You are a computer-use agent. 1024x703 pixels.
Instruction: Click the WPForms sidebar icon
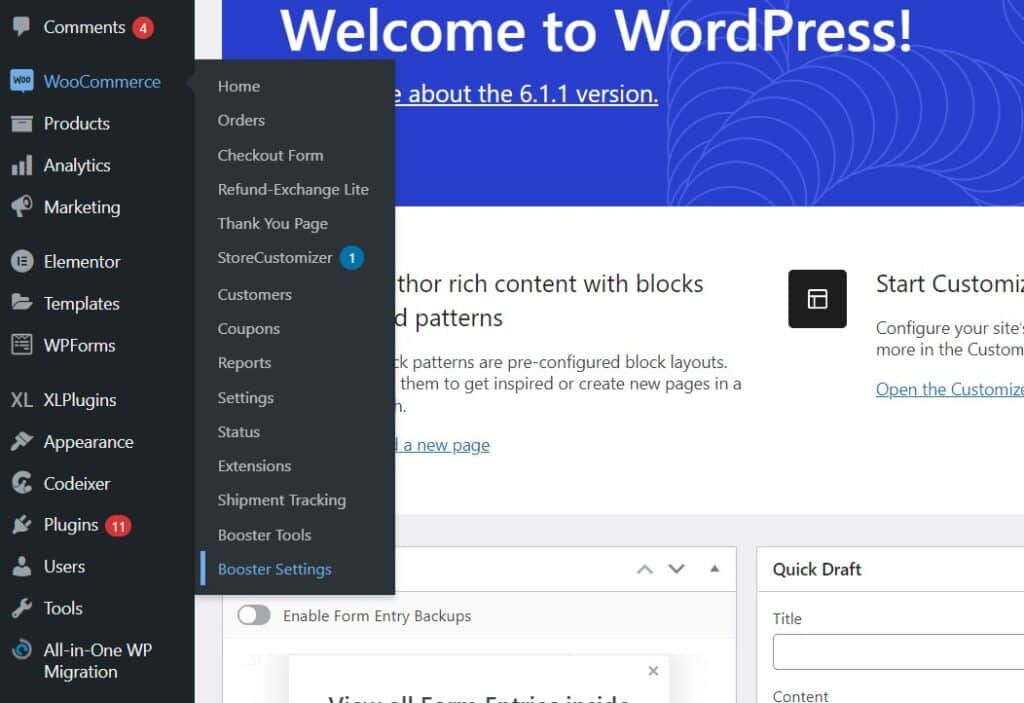22,344
